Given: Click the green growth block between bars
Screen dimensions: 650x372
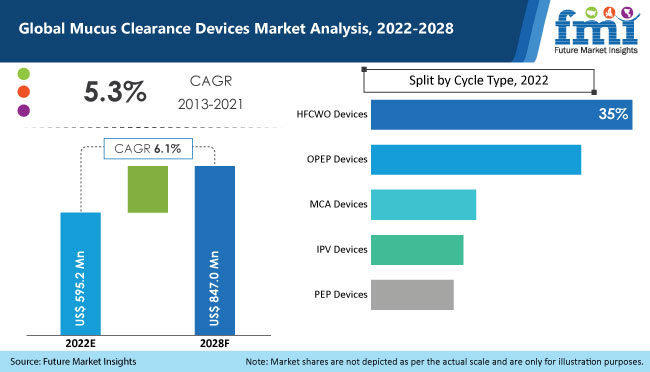Looking at the screenshot, I should [x=148, y=190].
